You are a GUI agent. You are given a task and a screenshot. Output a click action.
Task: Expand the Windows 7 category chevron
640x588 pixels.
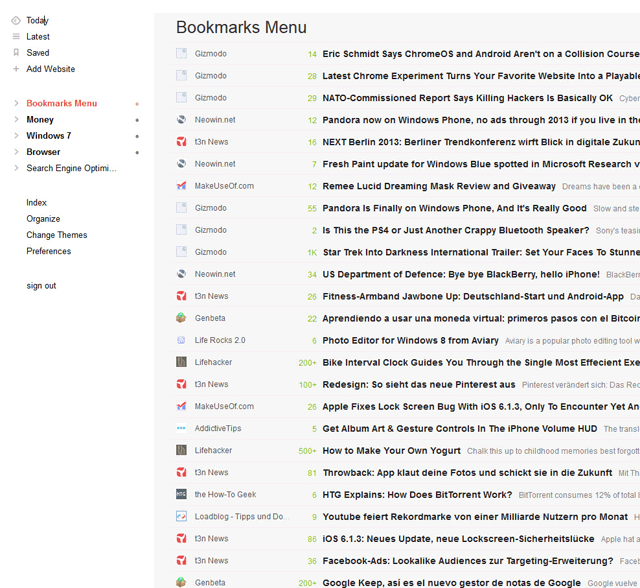(16, 135)
